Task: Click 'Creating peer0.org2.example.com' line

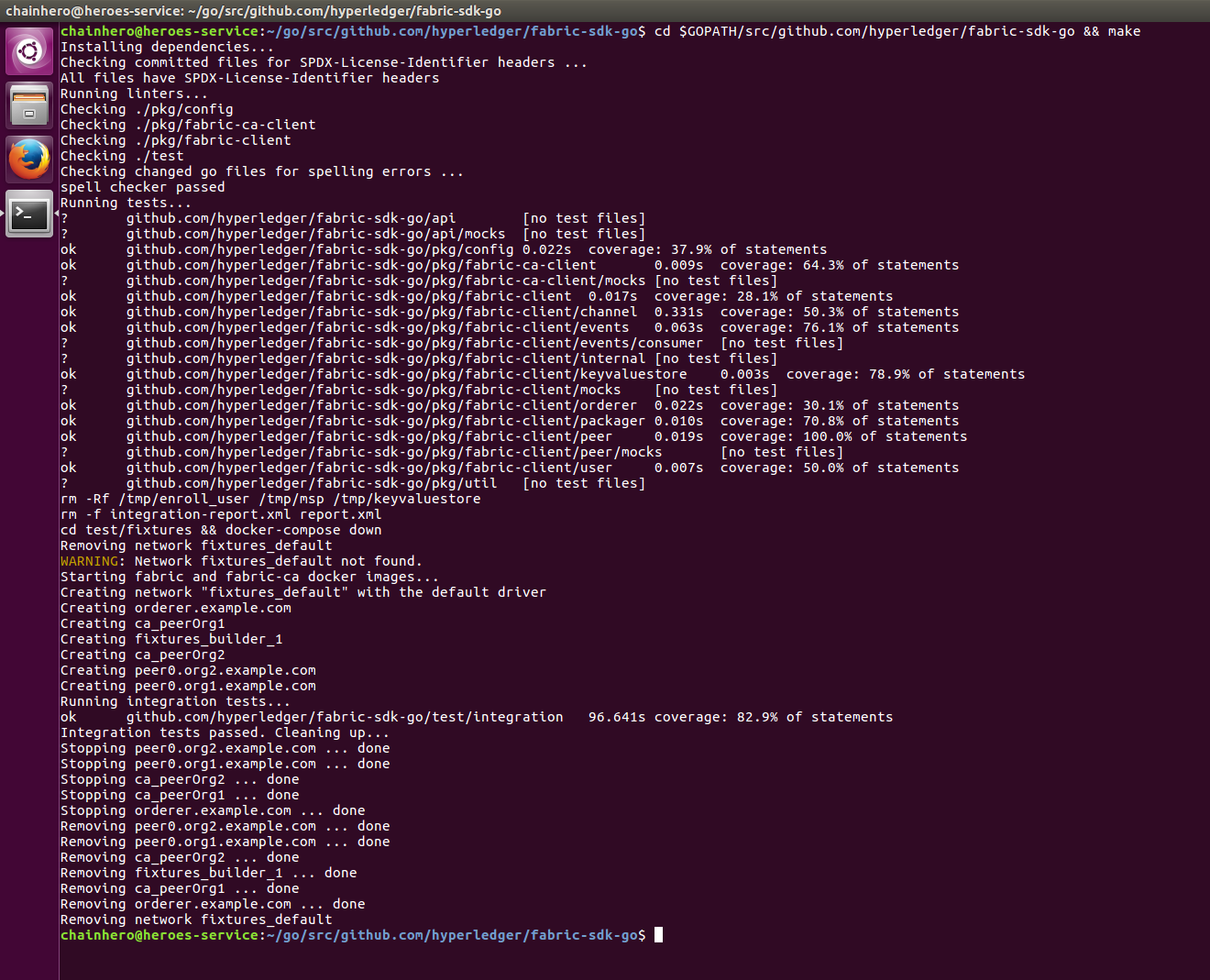Action: 188,670
